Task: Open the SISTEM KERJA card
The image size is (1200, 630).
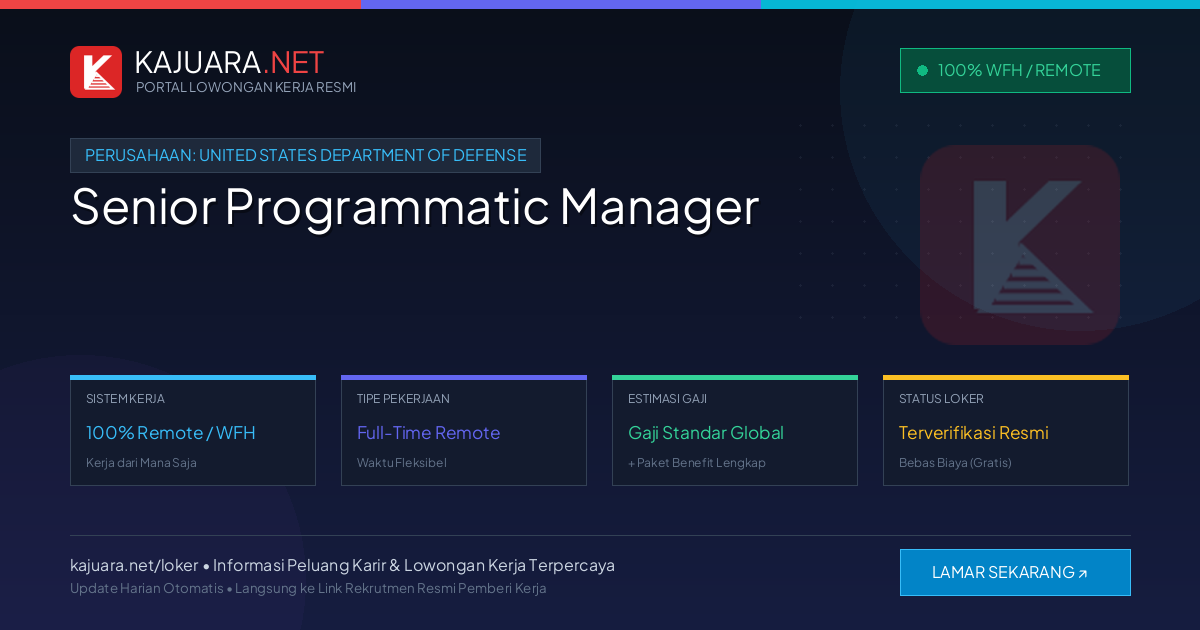Action: point(193,431)
